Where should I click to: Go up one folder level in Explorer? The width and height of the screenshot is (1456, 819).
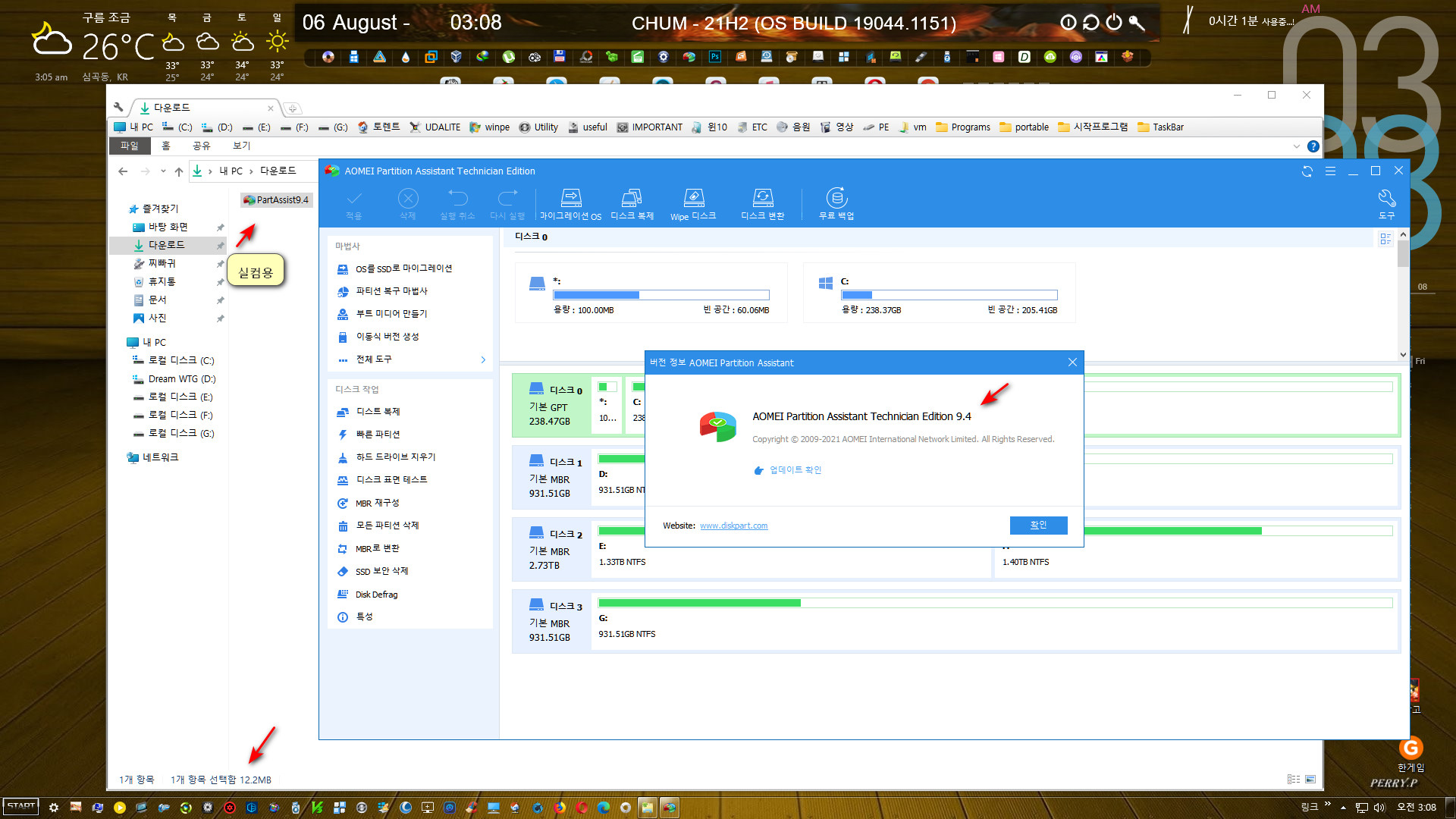tap(179, 171)
